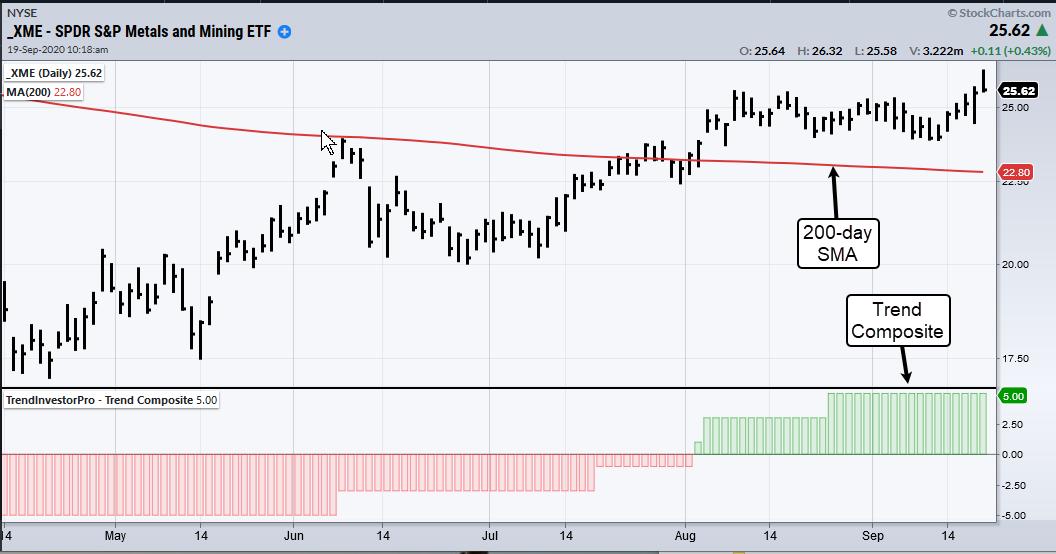The width and height of the screenshot is (1056, 554).
Task: Click the blue plus icon beside ETF title
Action: pos(285,32)
